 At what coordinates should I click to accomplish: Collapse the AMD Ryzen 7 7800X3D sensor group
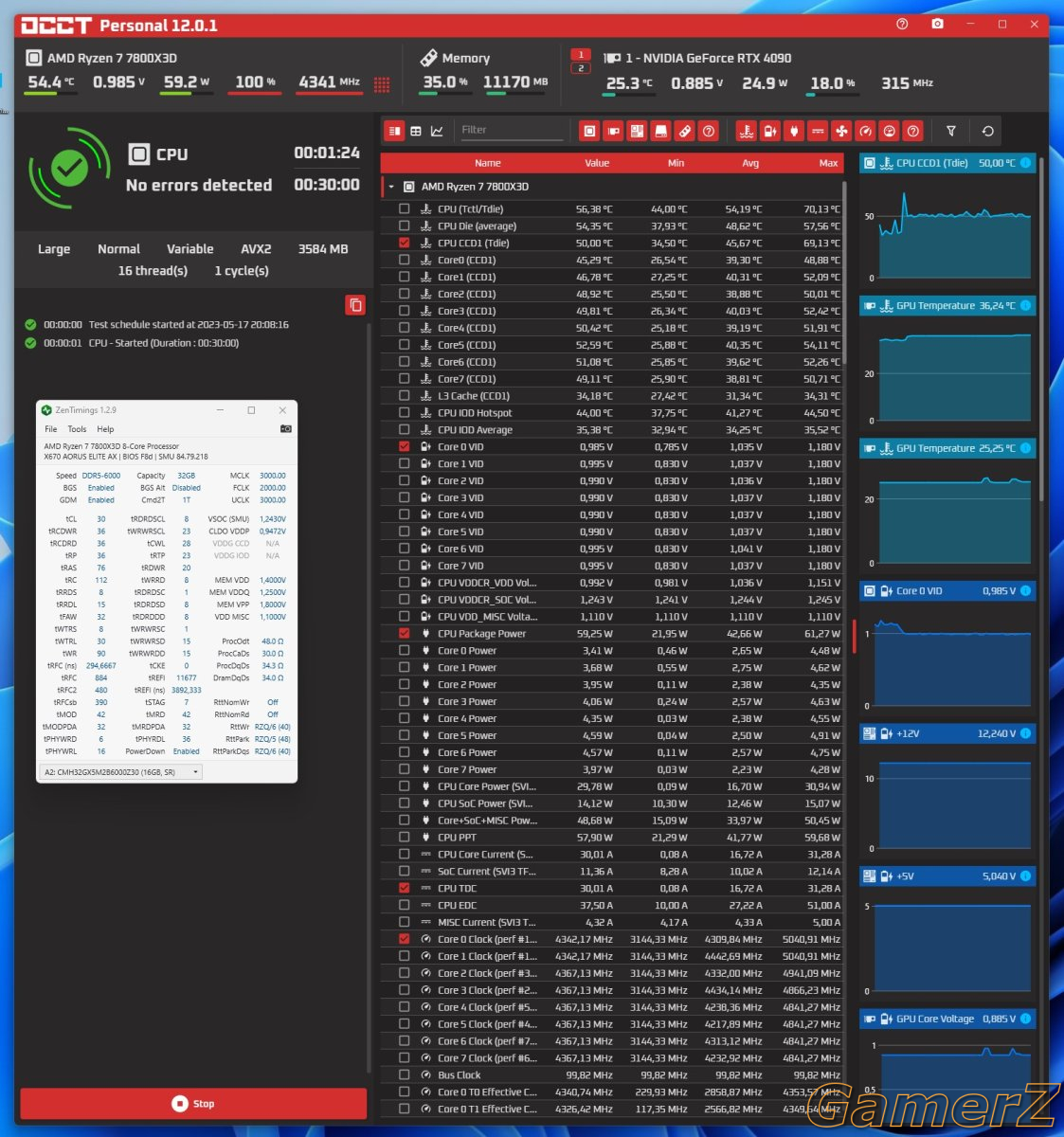click(x=391, y=187)
